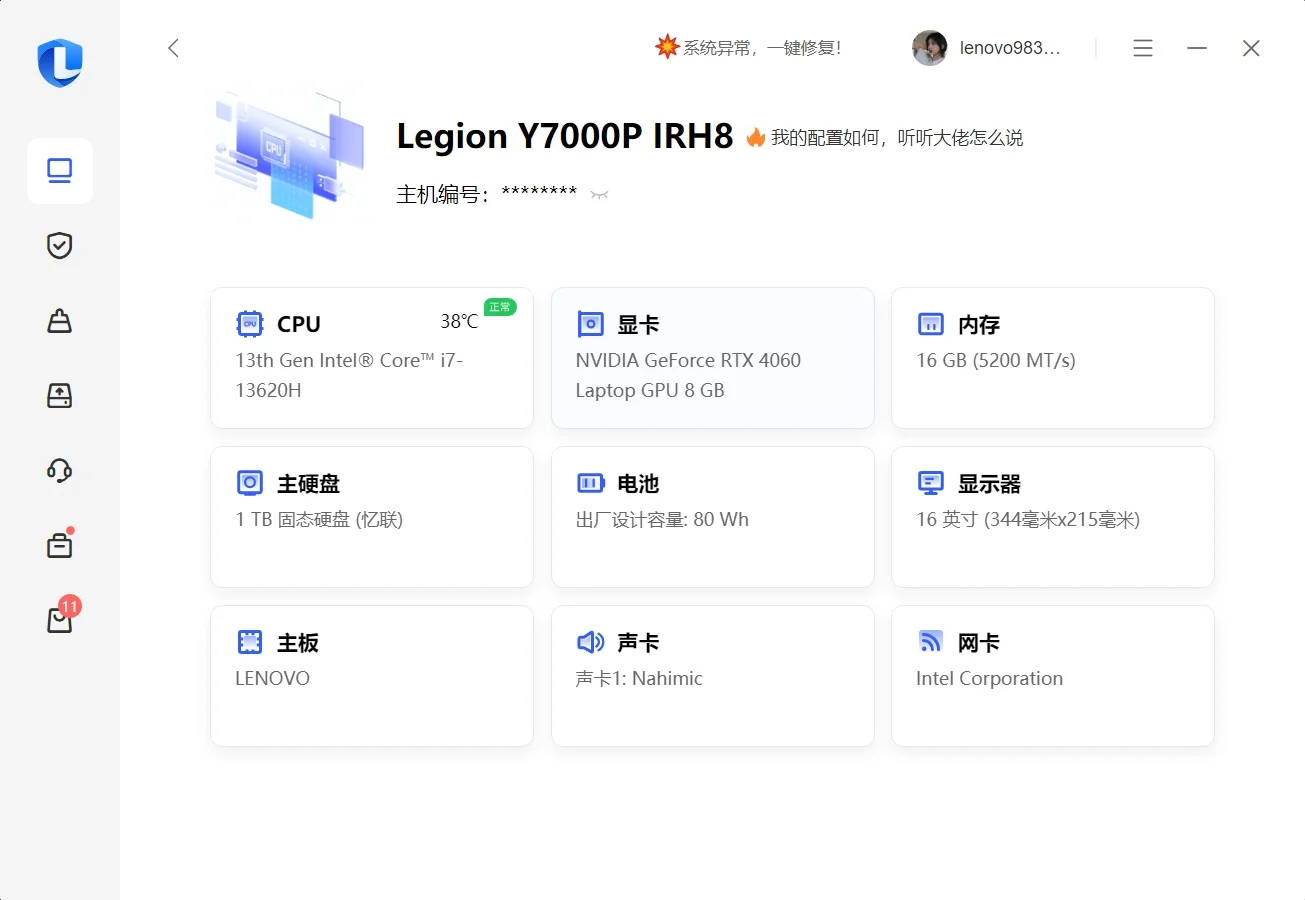Open the security shield icon in sidebar
This screenshot has width=1305, height=900.
[60, 246]
